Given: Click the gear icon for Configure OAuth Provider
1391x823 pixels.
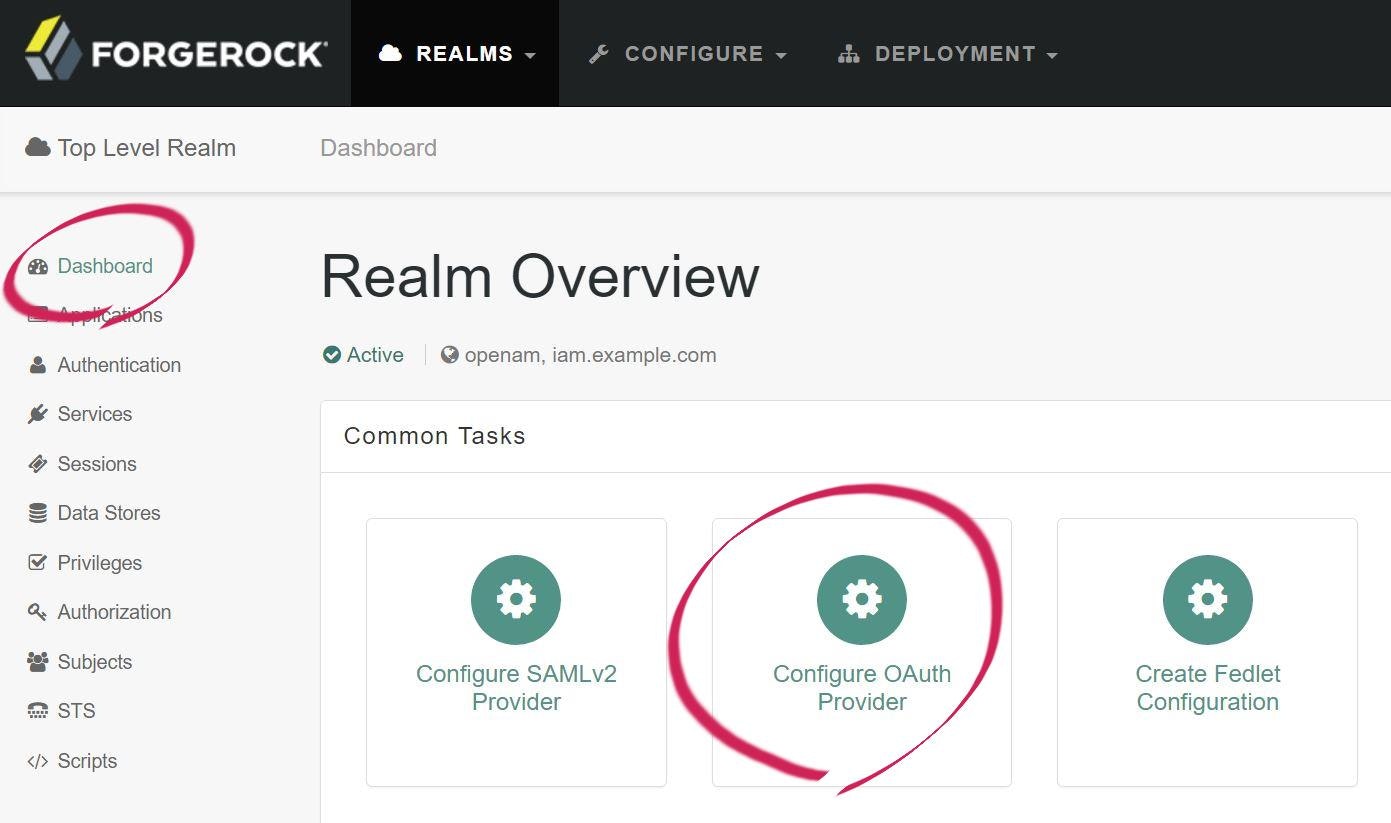Looking at the screenshot, I should click(x=862, y=600).
